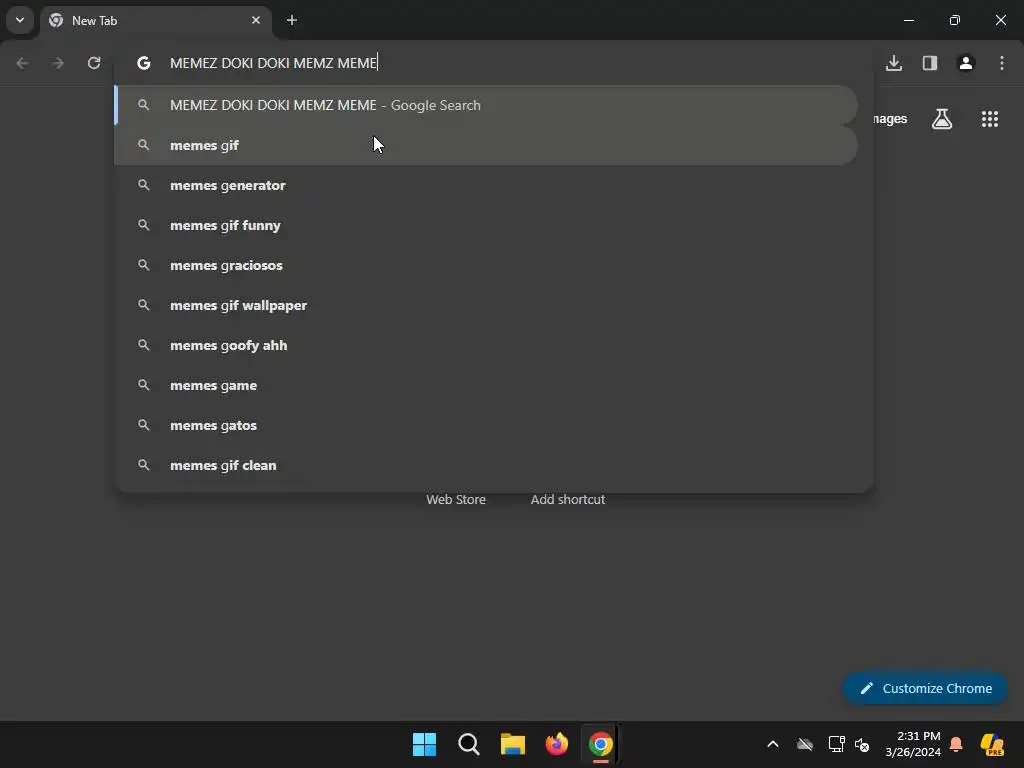Pick the 'memes gif clean' suggestion
1024x768 pixels.
pyautogui.click(x=486, y=465)
